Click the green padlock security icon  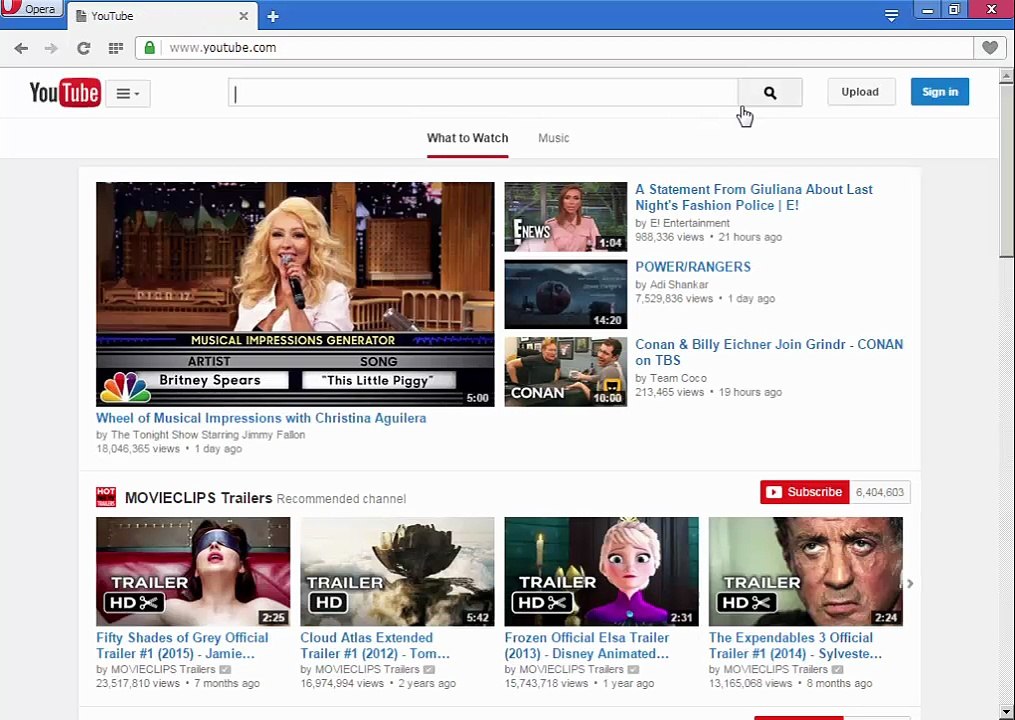pyautogui.click(x=150, y=47)
